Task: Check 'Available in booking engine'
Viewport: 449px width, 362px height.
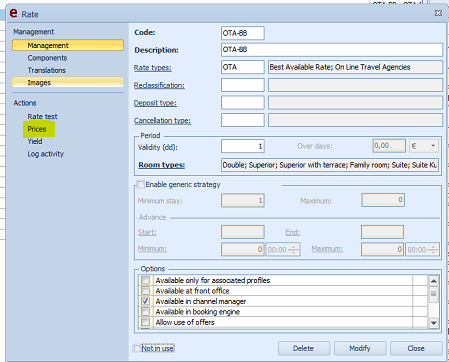Action: pyautogui.click(x=145, y=311)
